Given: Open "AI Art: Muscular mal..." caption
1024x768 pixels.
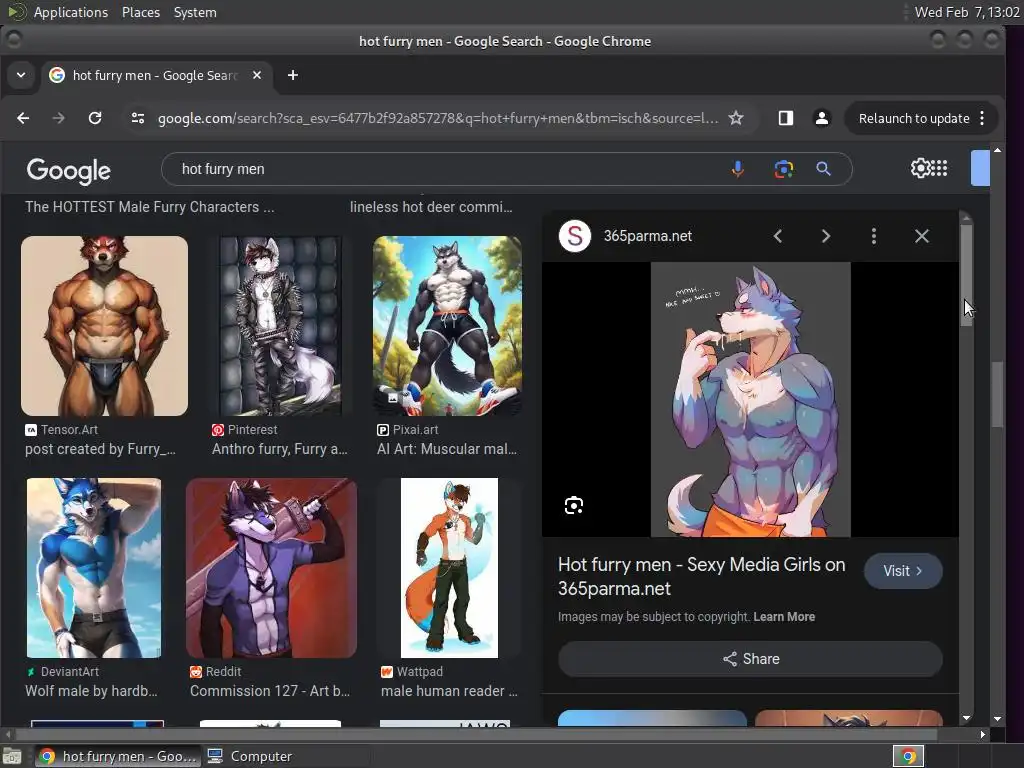Looking at the screenshot, I should tap(447, 449).
